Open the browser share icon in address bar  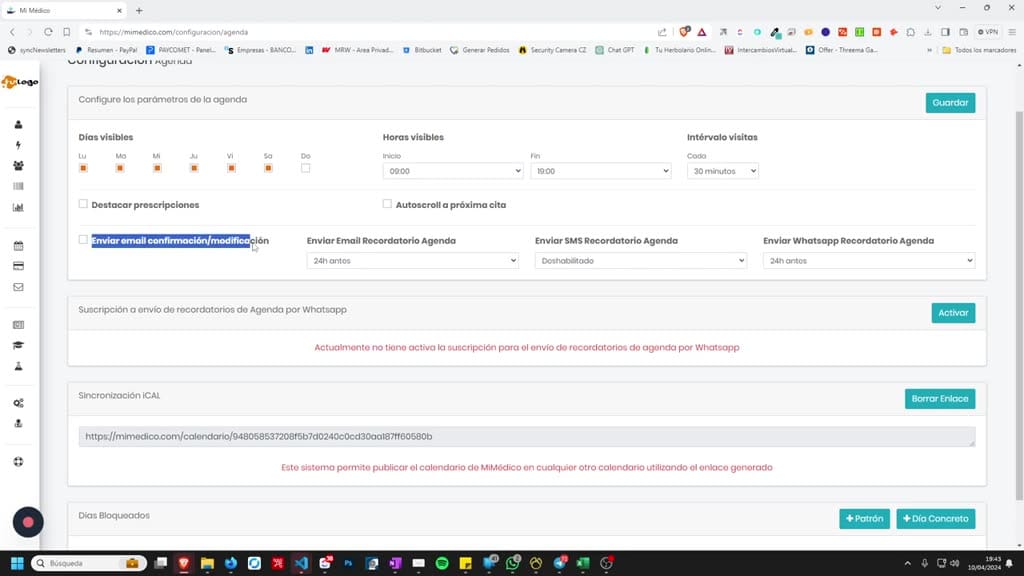pos(662,31)
